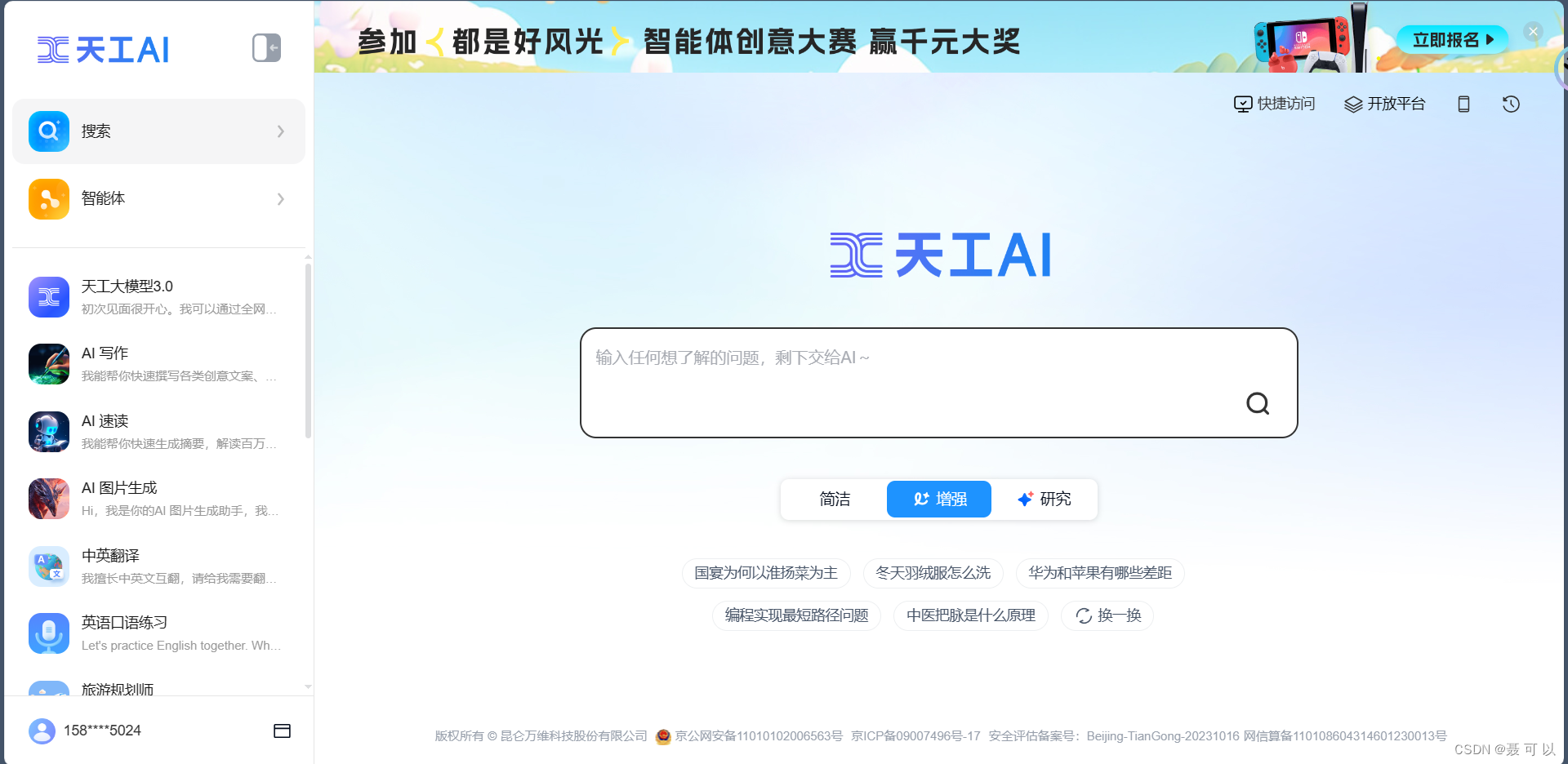1568x764 pixels.
Task: Open the AI 图片生成 dragon icon
Action: coord(49,499)
